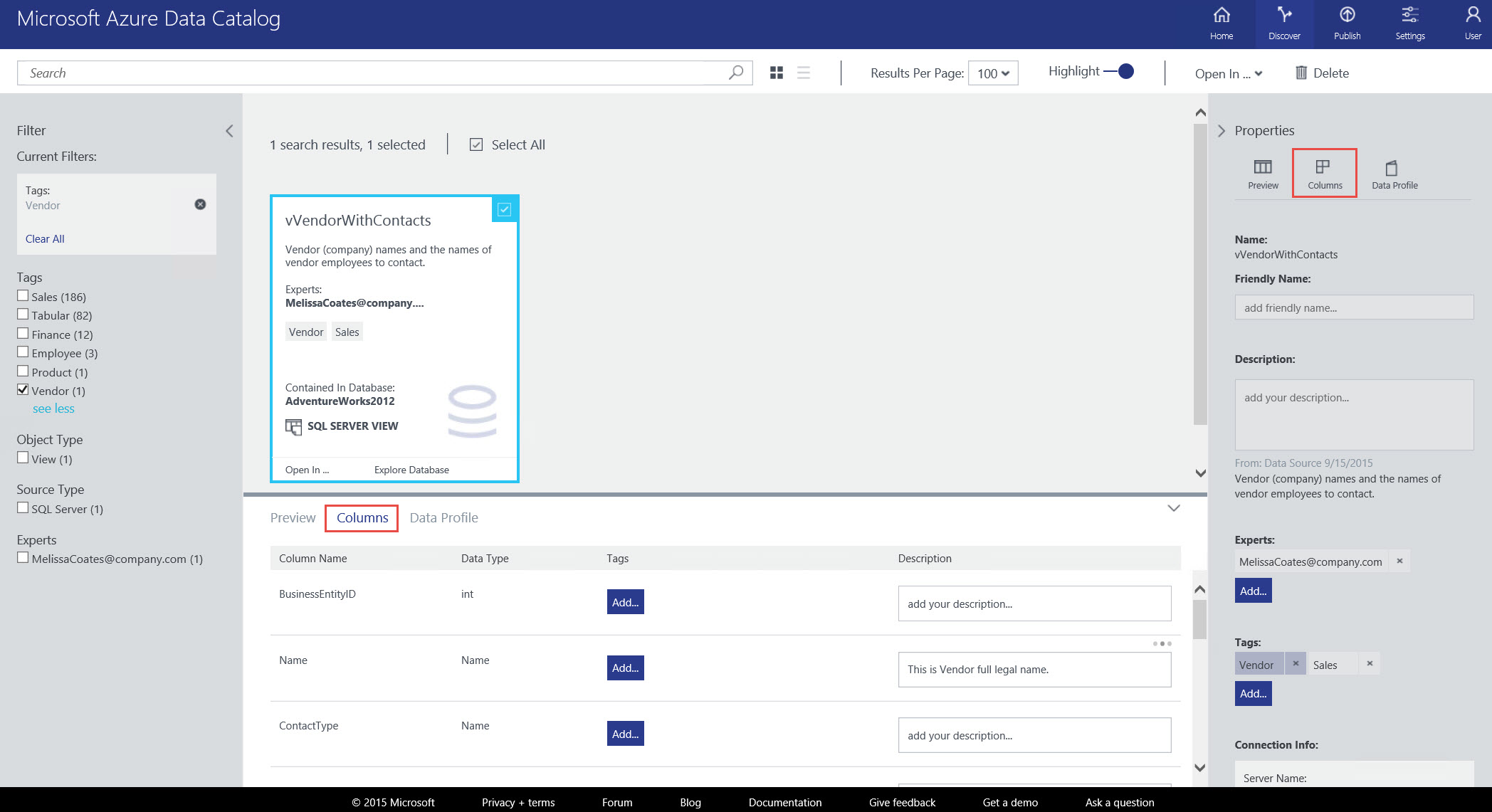Screen dimensions: 1492x812
Task: Check the Product (1) tag filter
Action: tap(23, 371)
